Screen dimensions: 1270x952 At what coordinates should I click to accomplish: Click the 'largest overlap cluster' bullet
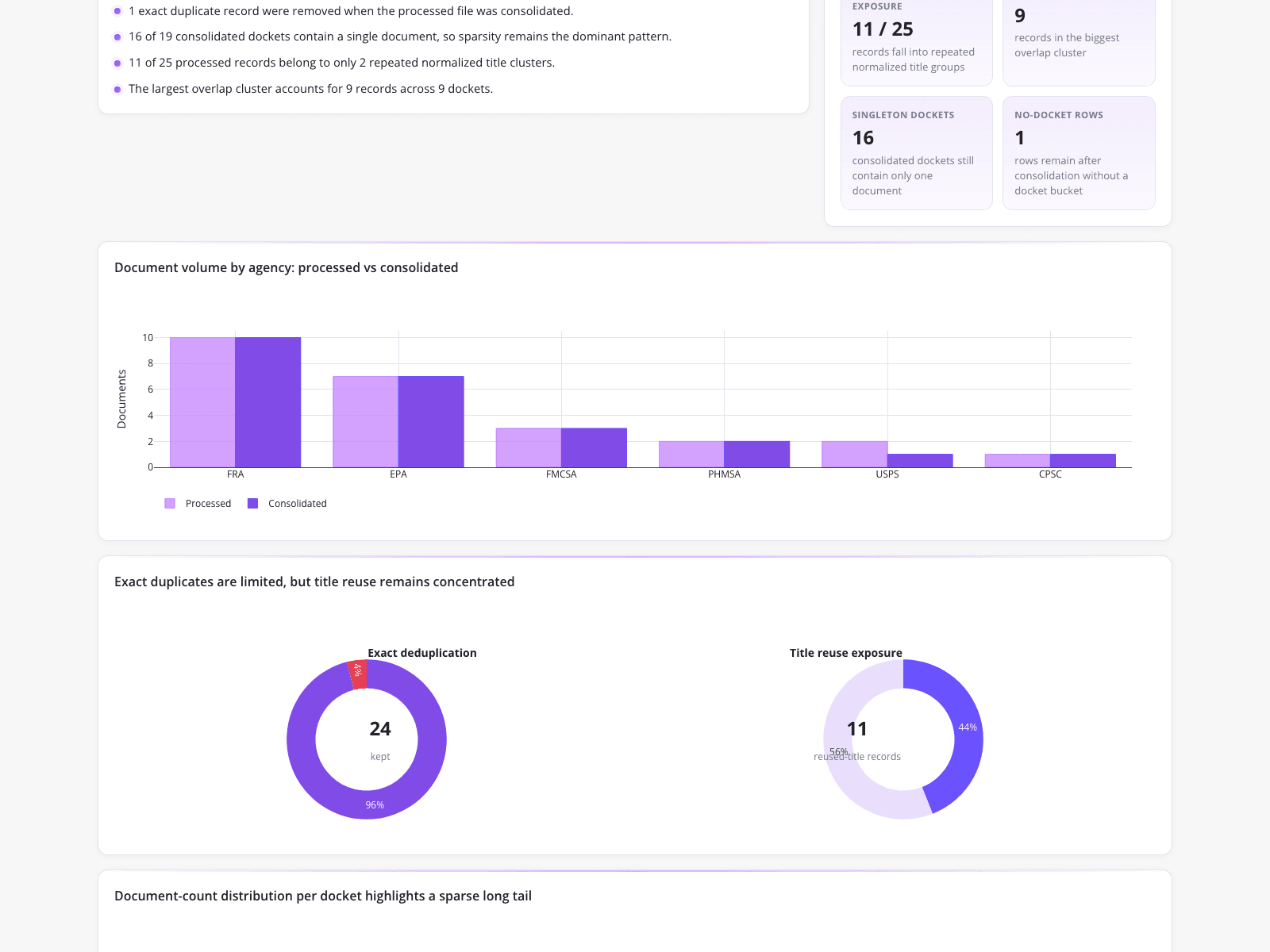(x=311, y=89)
